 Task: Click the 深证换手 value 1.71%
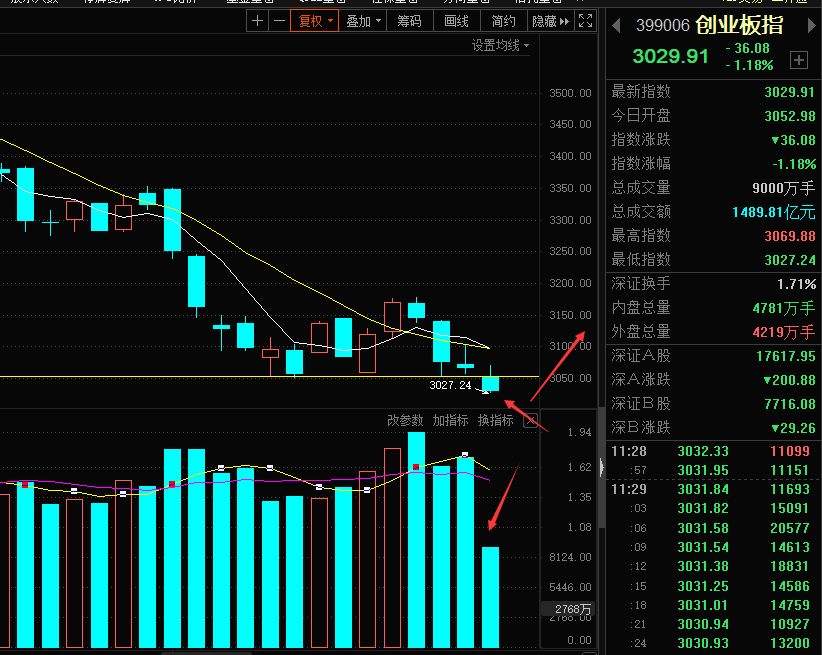796,284
